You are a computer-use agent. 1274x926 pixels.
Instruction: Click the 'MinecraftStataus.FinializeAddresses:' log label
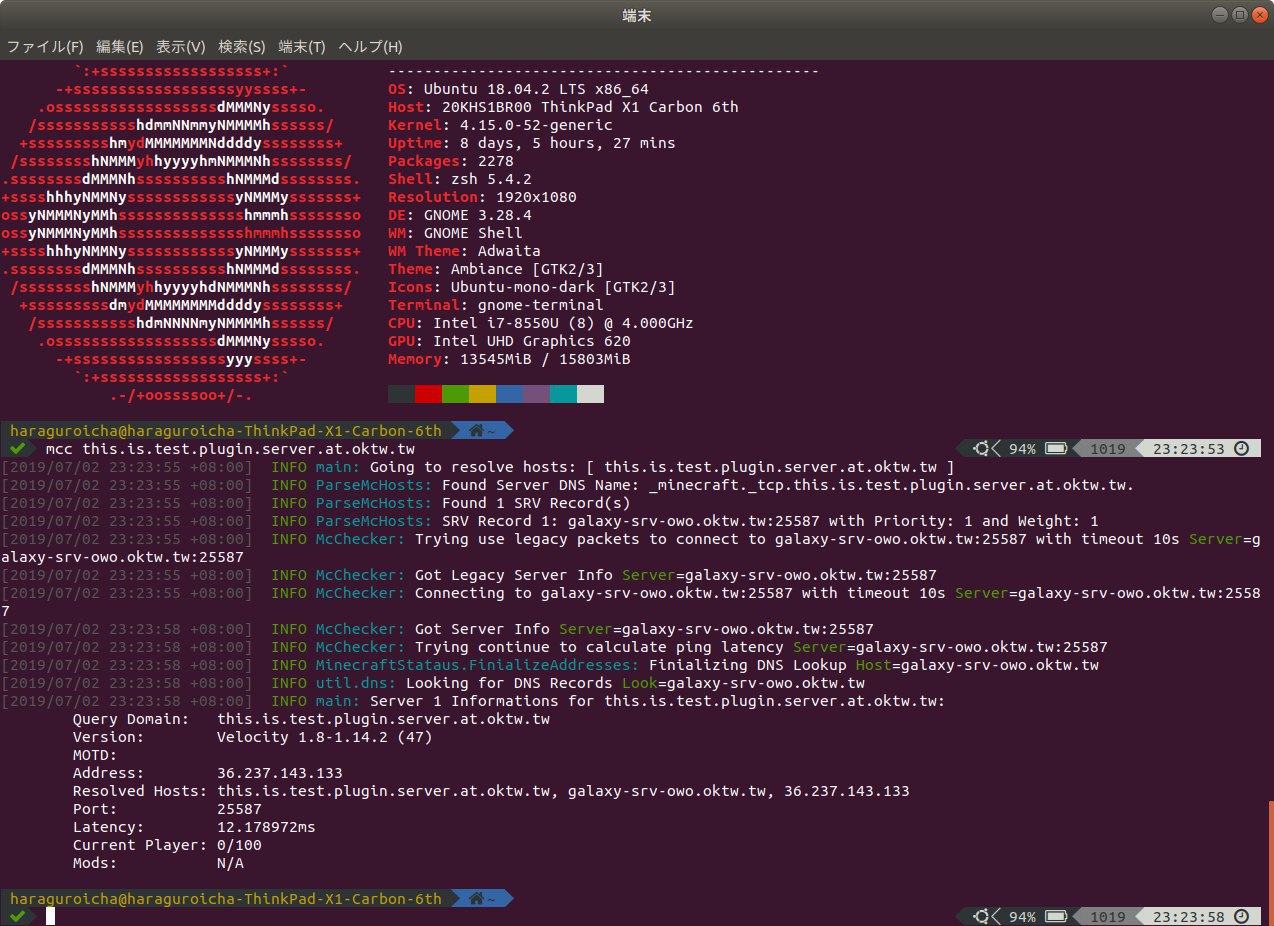(x=477, y=665)
